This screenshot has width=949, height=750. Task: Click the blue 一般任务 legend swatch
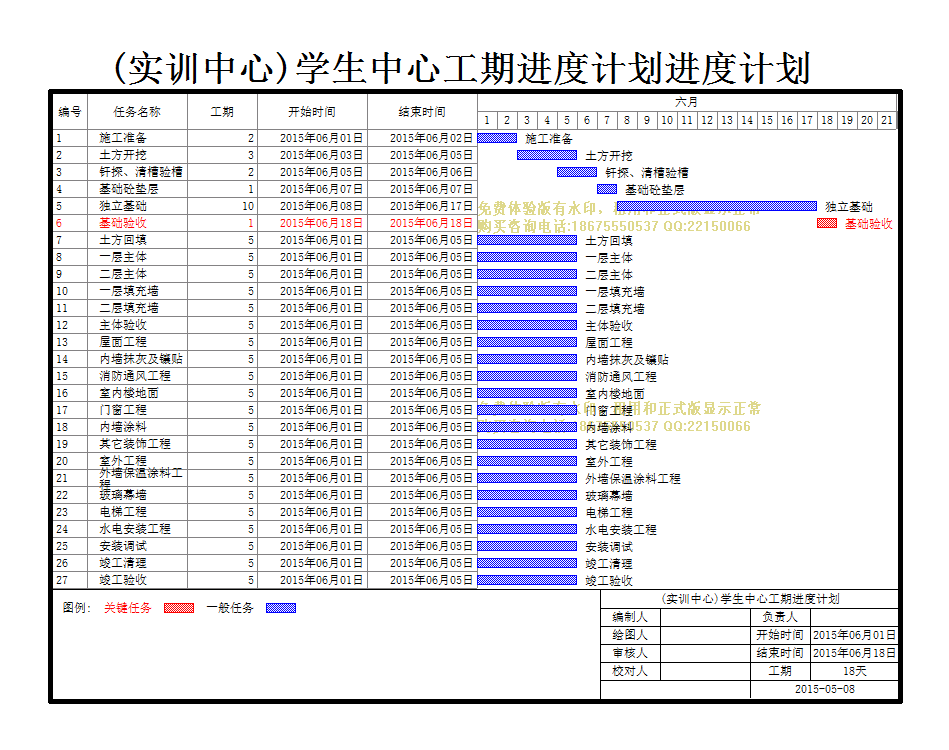point(281,608)
